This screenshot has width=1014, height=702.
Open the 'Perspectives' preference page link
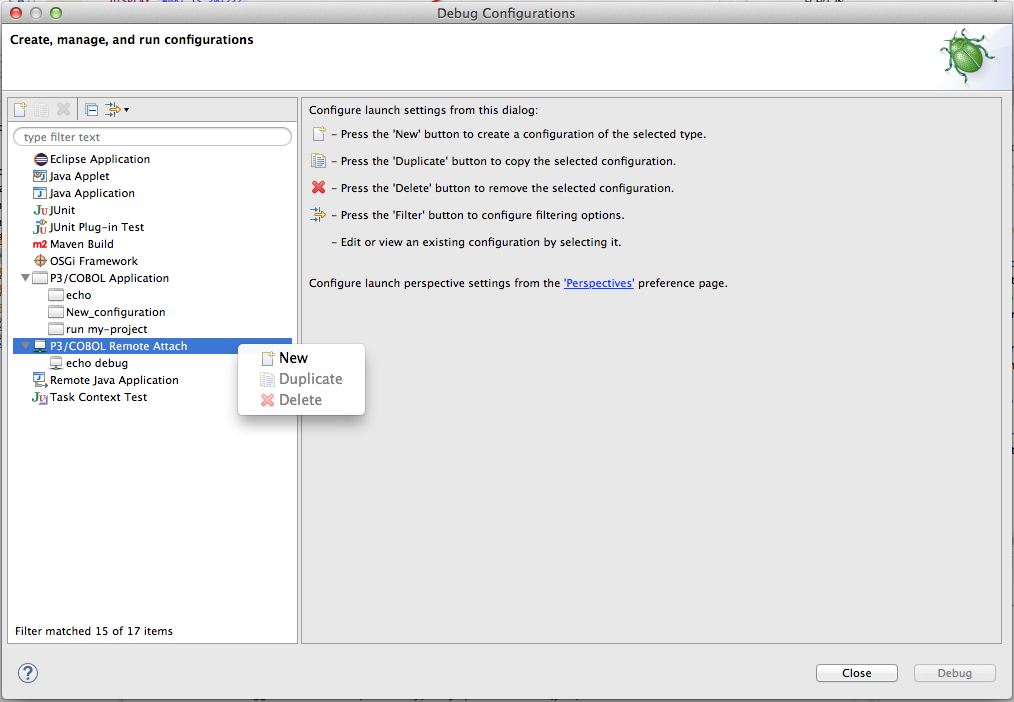click(x=599, y=283)
